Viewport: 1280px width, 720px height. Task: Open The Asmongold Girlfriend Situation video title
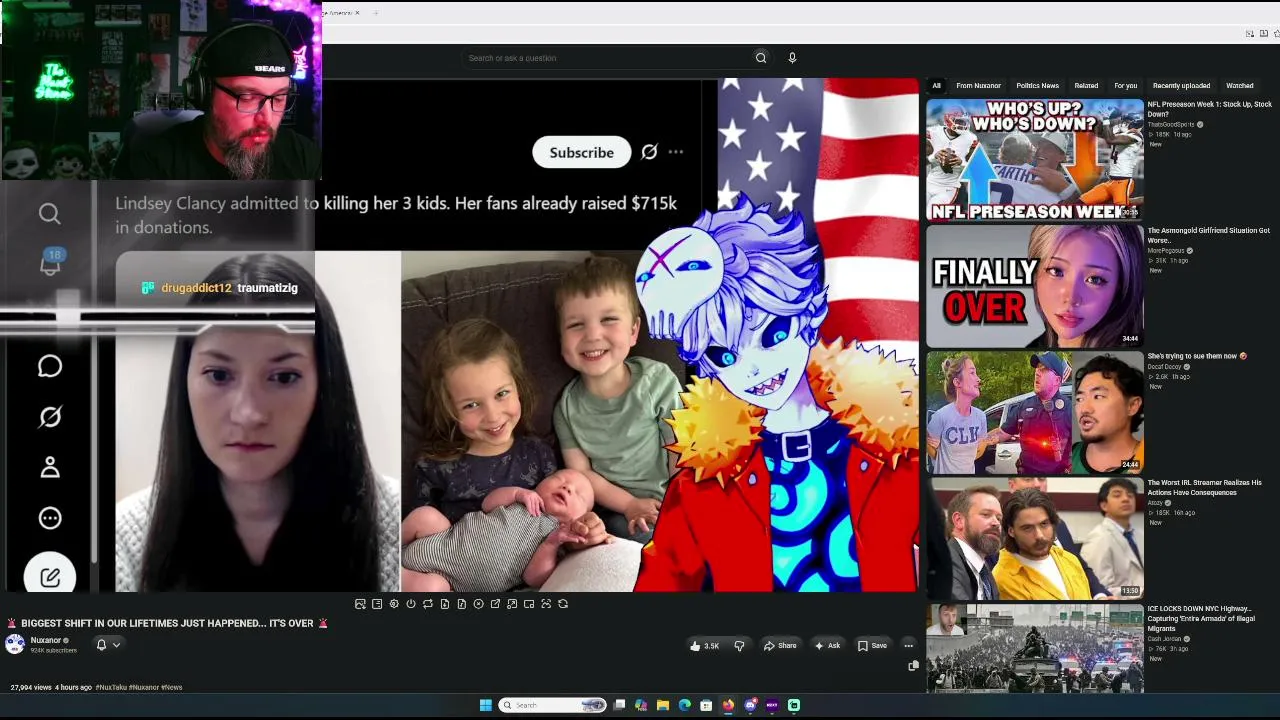[x=1209, y=235]
